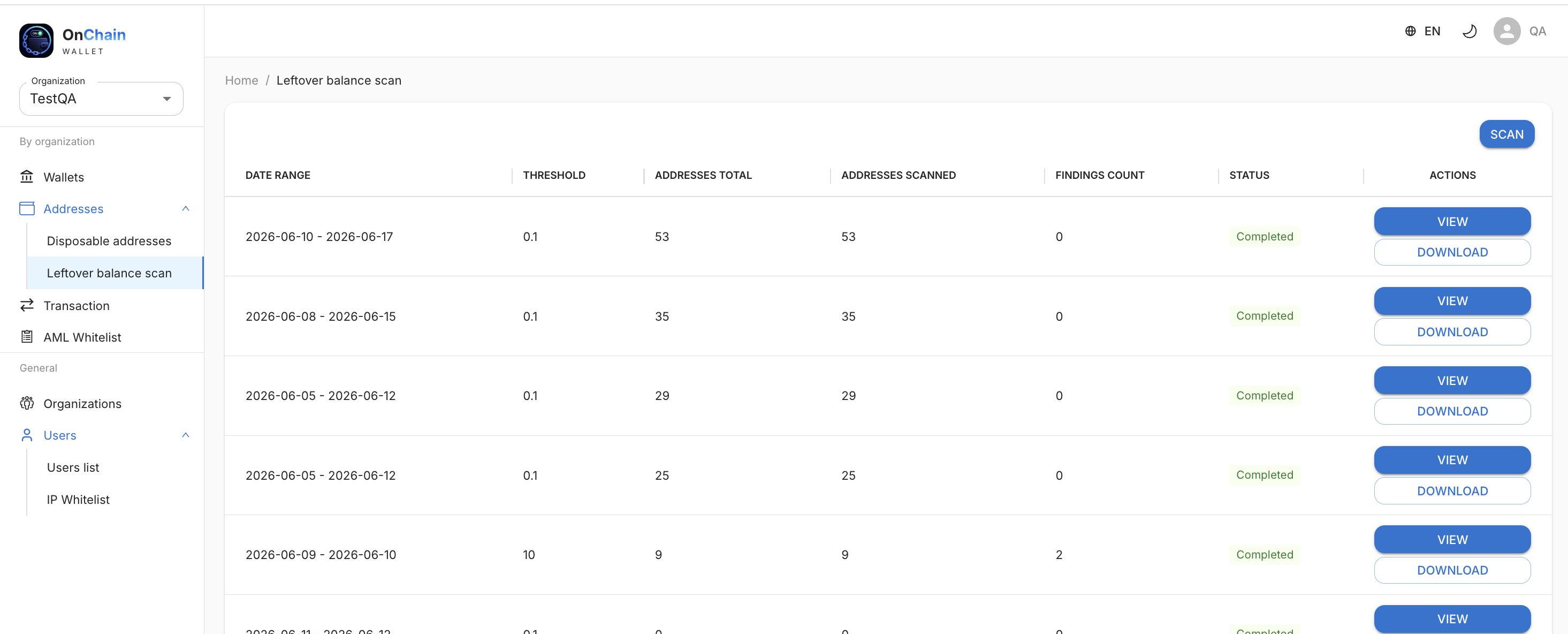Download the scan with 25 addresses
Viewport: 1568px width, 634px height.
[x=1452, y=491]
